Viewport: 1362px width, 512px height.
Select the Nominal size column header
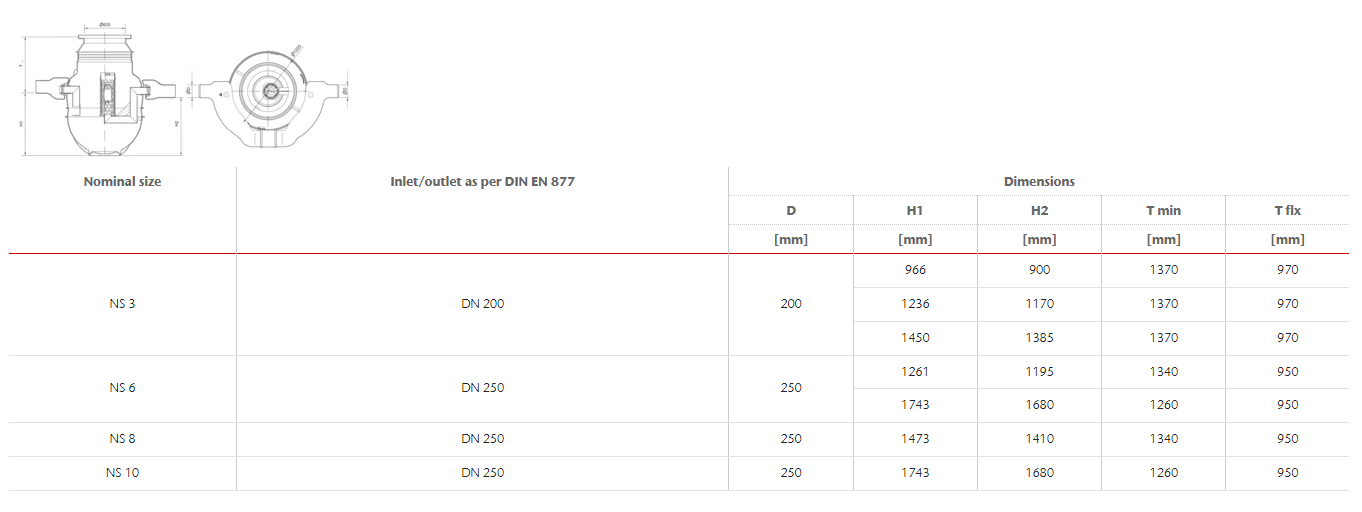(123, 182)
